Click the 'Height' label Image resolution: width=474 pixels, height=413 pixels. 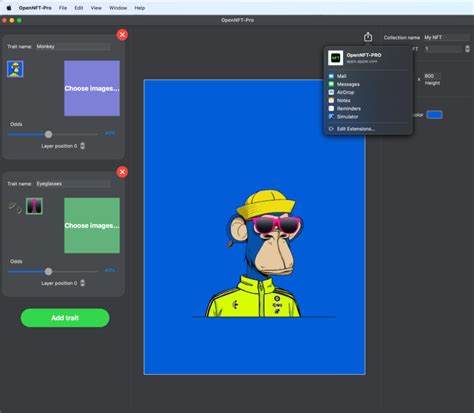[x=432, y=83]
